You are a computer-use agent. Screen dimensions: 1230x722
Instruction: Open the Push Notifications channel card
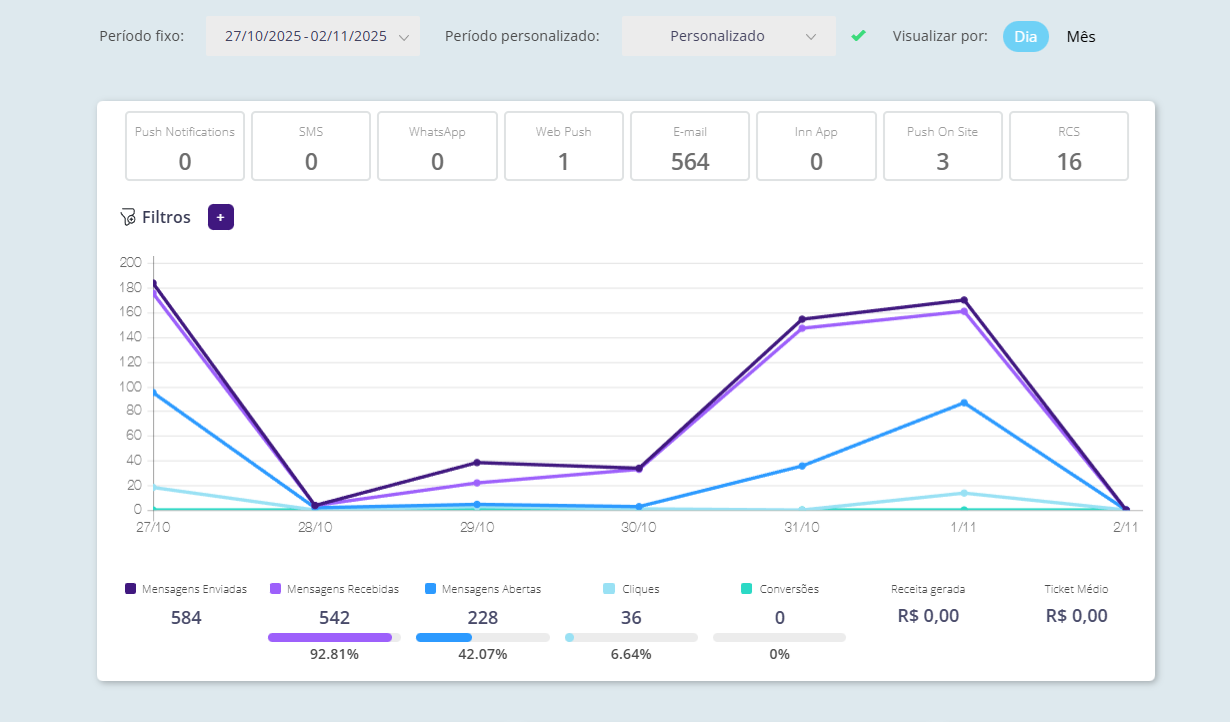[x=185, y=146]
